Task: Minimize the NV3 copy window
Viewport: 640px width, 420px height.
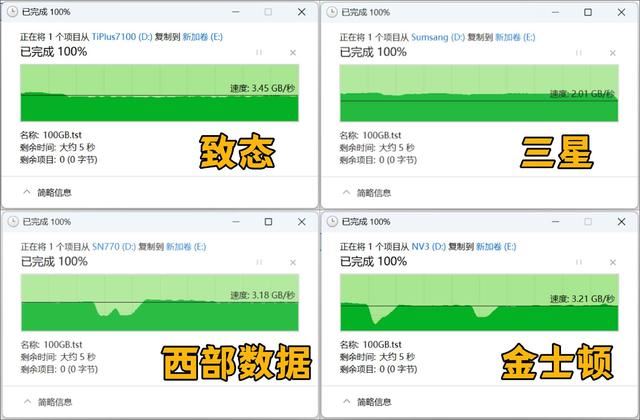Action: (555, 222)
